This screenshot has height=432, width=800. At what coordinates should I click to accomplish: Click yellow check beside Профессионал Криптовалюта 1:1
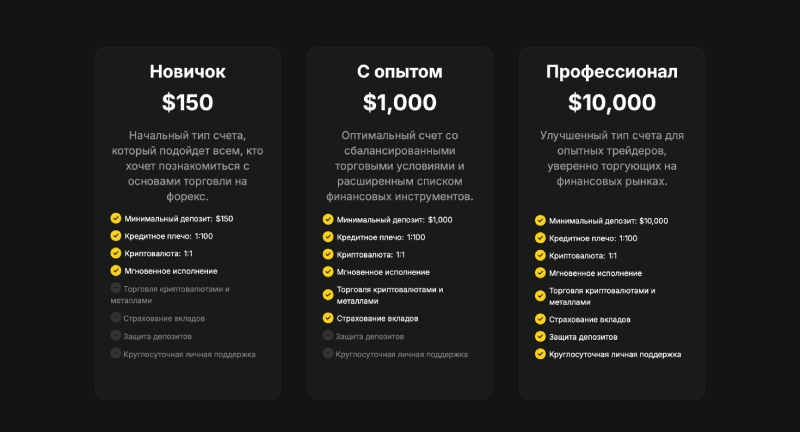coord(540,256)
